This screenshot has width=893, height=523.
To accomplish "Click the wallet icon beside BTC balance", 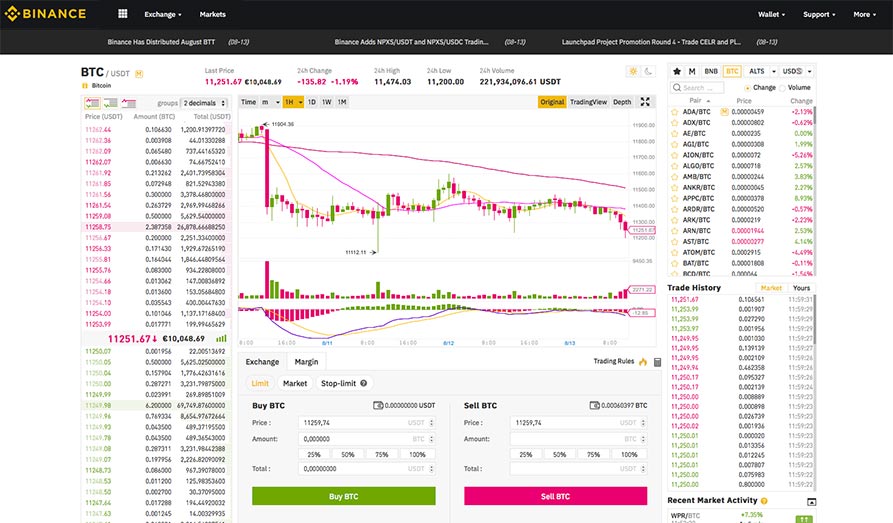I will [x=595, y=406].
